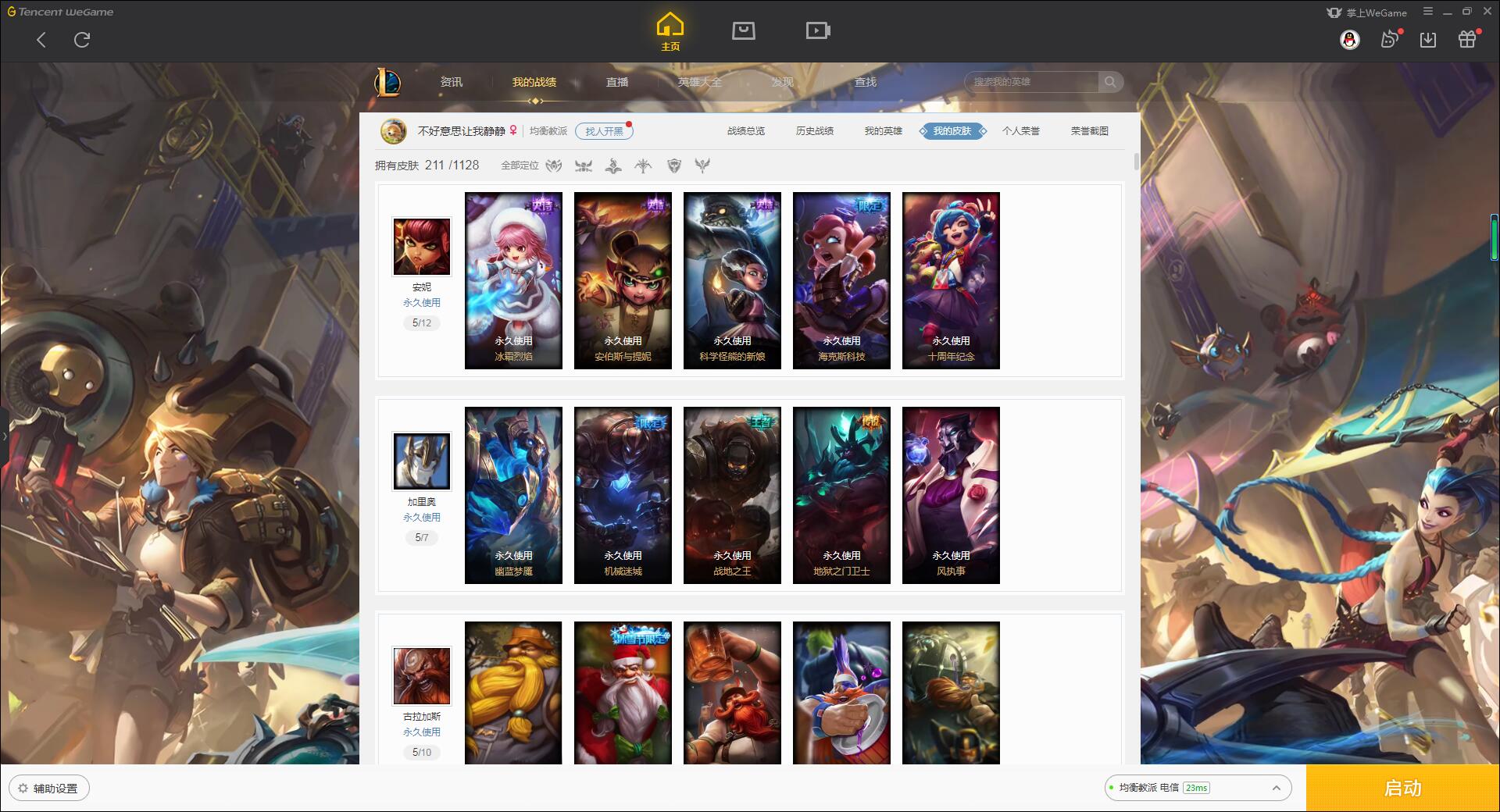This screenshot has width=1500, height=812.
Task: Click the 全部定位 filter label
Action: pos(520,166)
